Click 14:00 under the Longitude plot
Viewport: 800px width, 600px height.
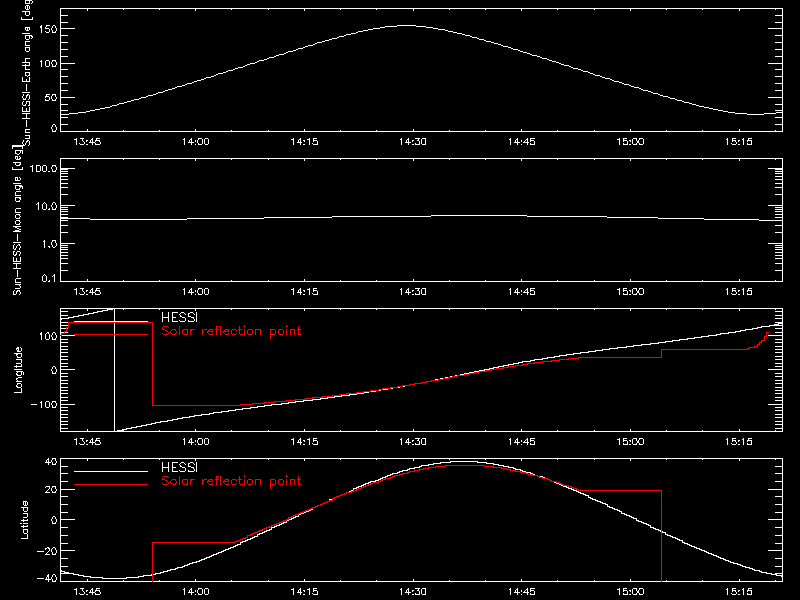[x=195, y=442]
